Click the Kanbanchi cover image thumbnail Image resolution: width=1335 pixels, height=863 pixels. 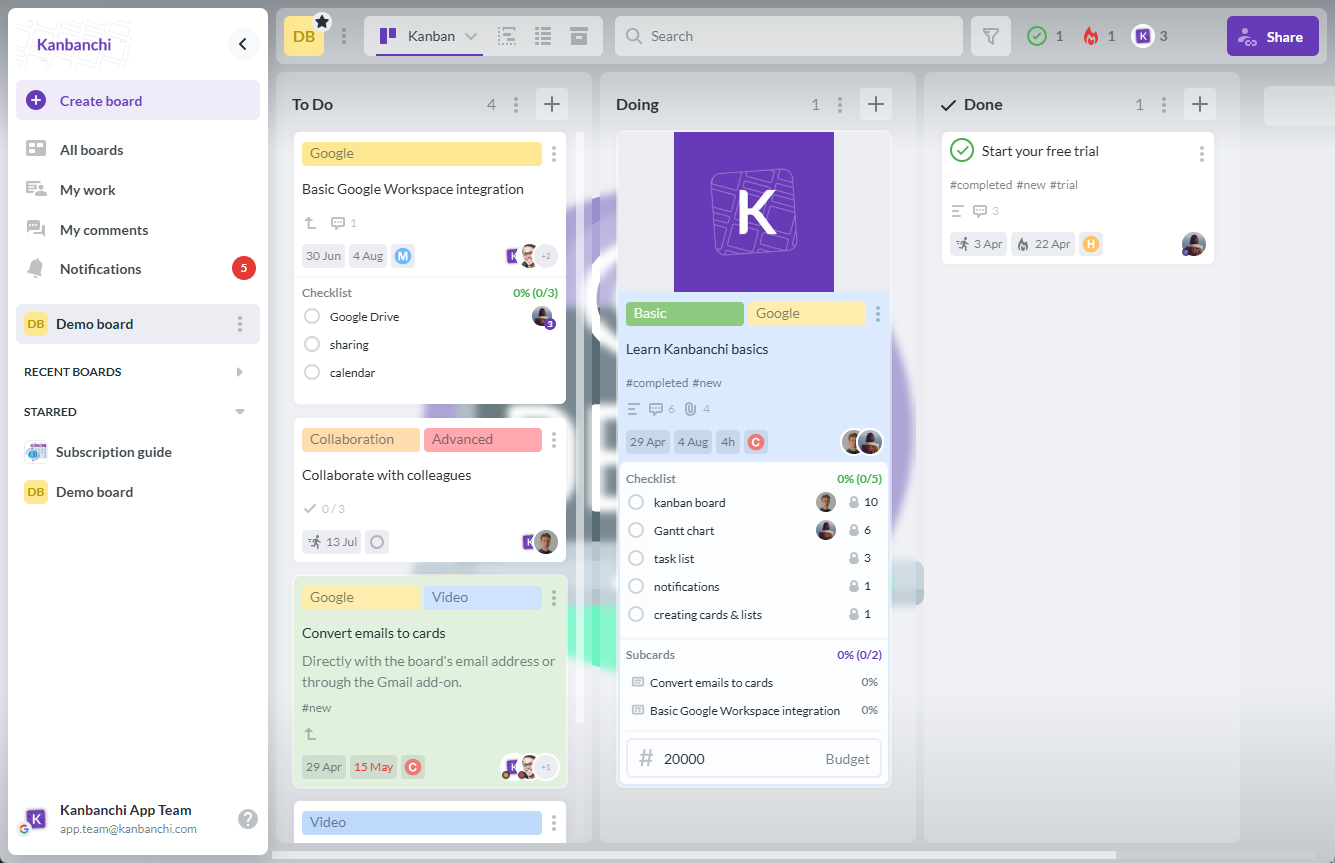click(754, 212)
